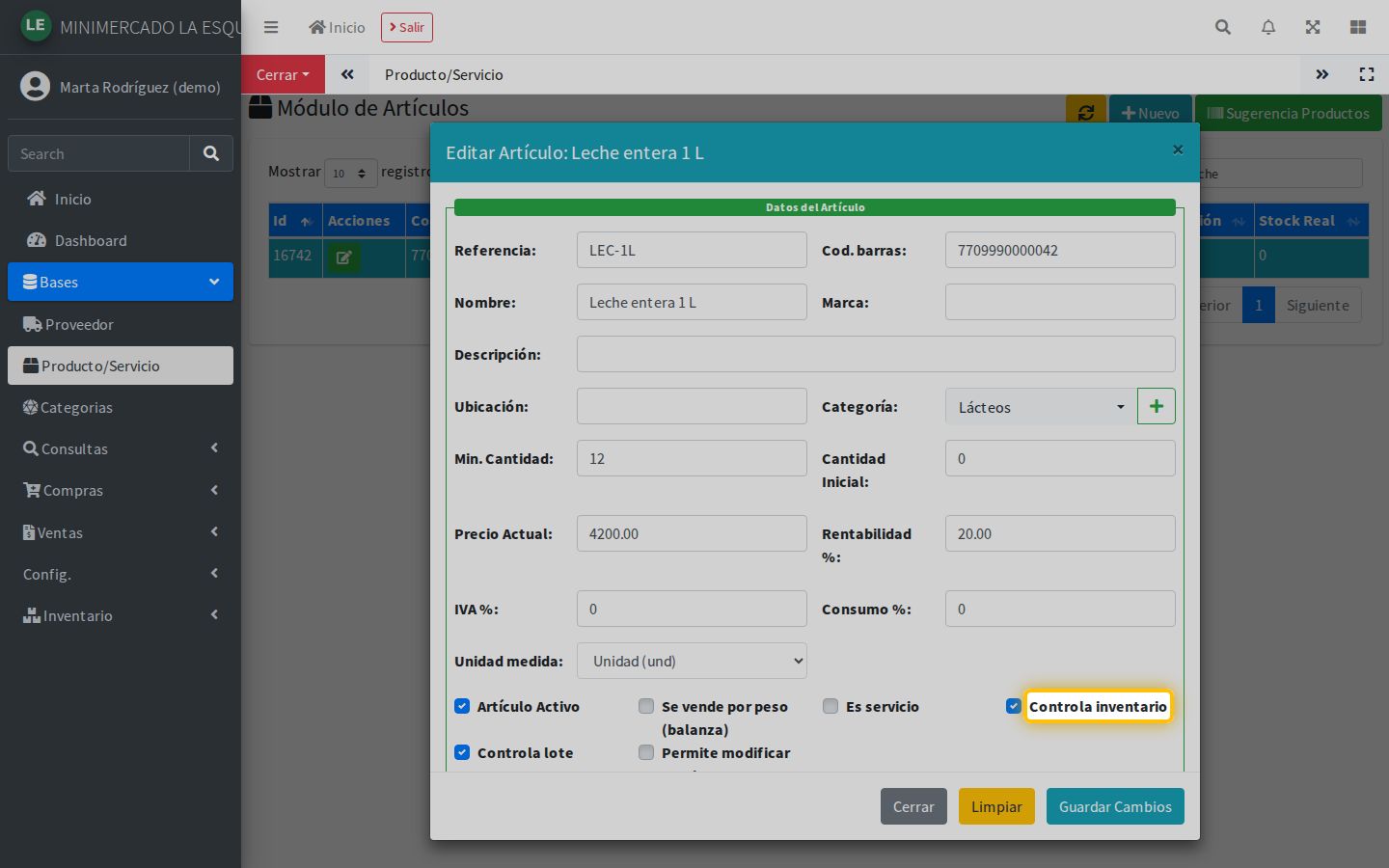
Task: Check the Es servicio checkbox
Action: point(831,706)
